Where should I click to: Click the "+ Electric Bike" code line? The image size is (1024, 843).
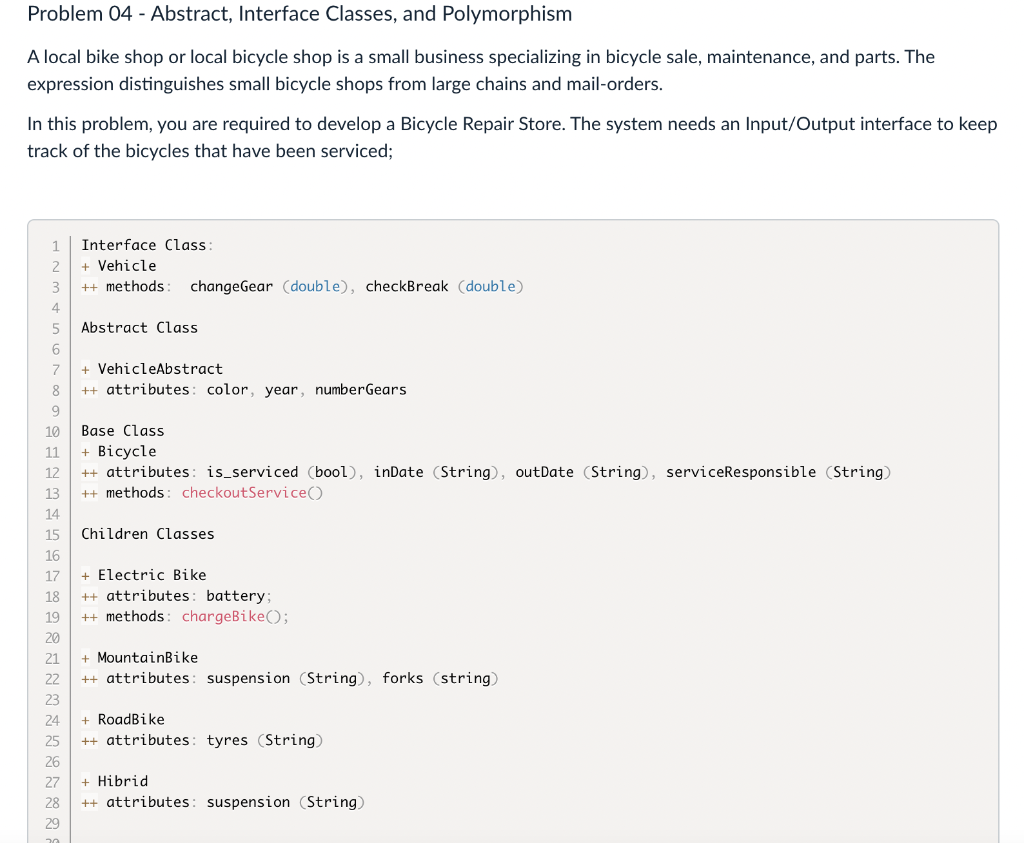tap(144, 575)
